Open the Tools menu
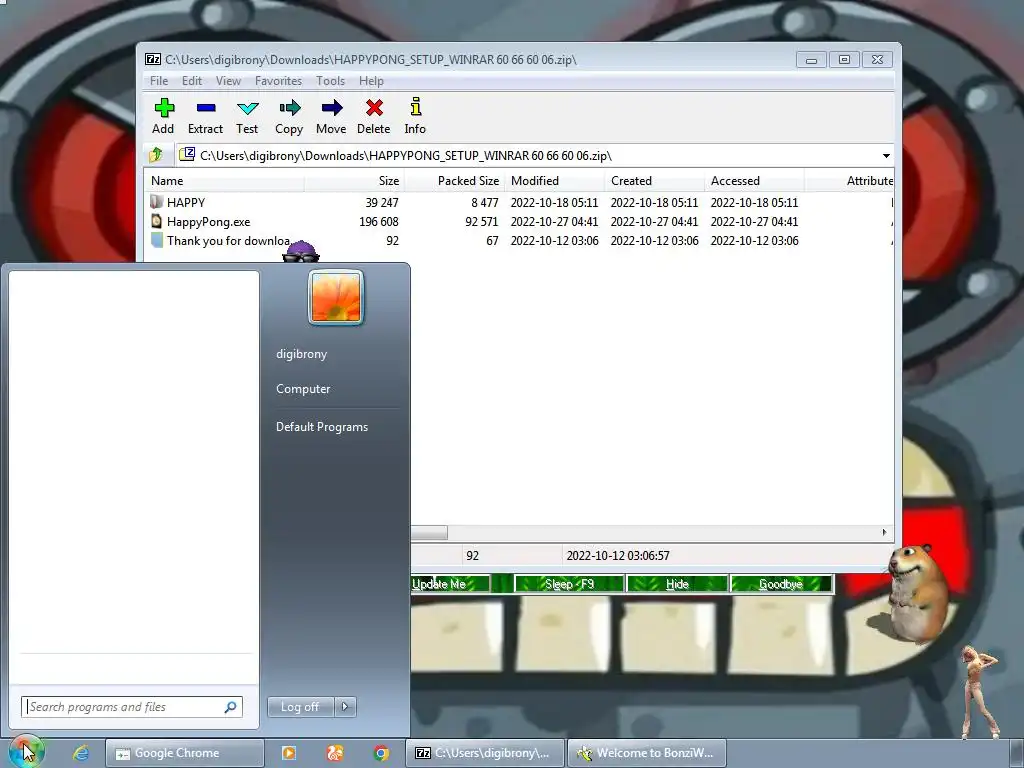This screenshot has height=768, width=1024. click(330, 81)
